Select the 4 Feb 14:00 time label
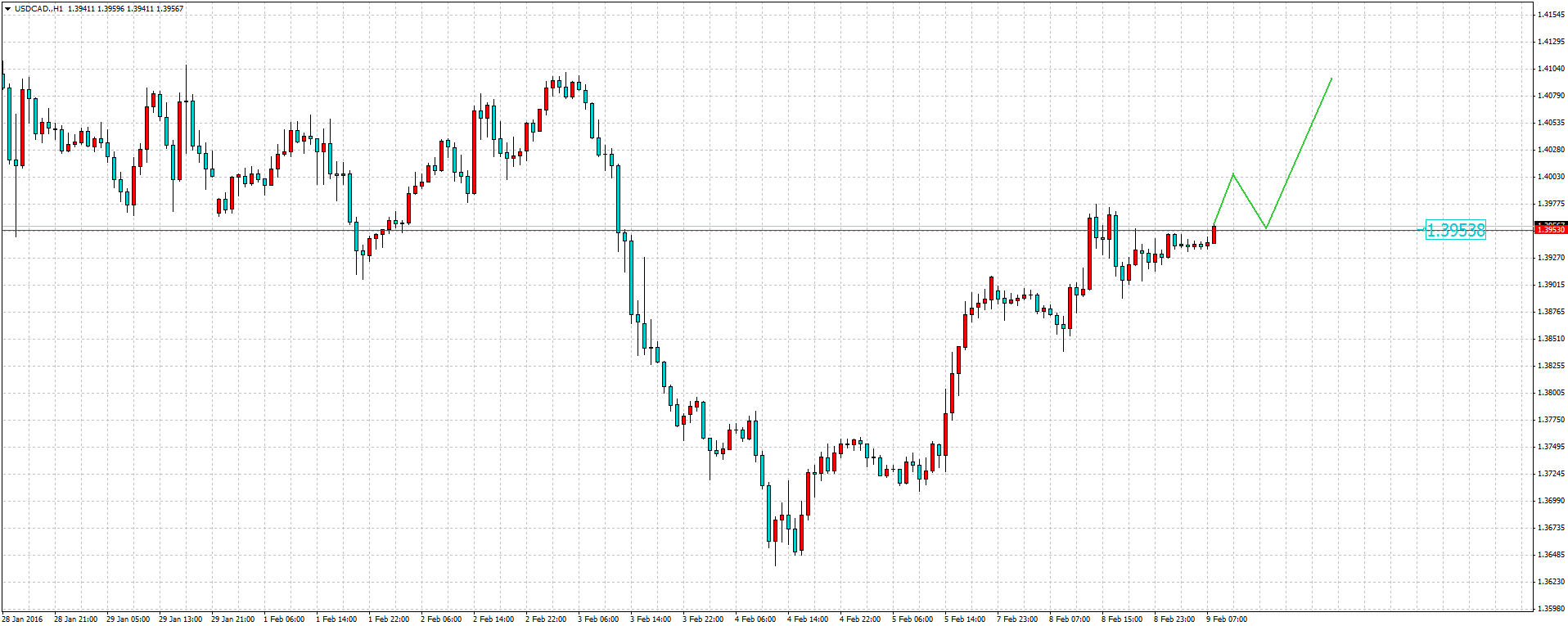 pyautogui.click(x=808, y=619)
